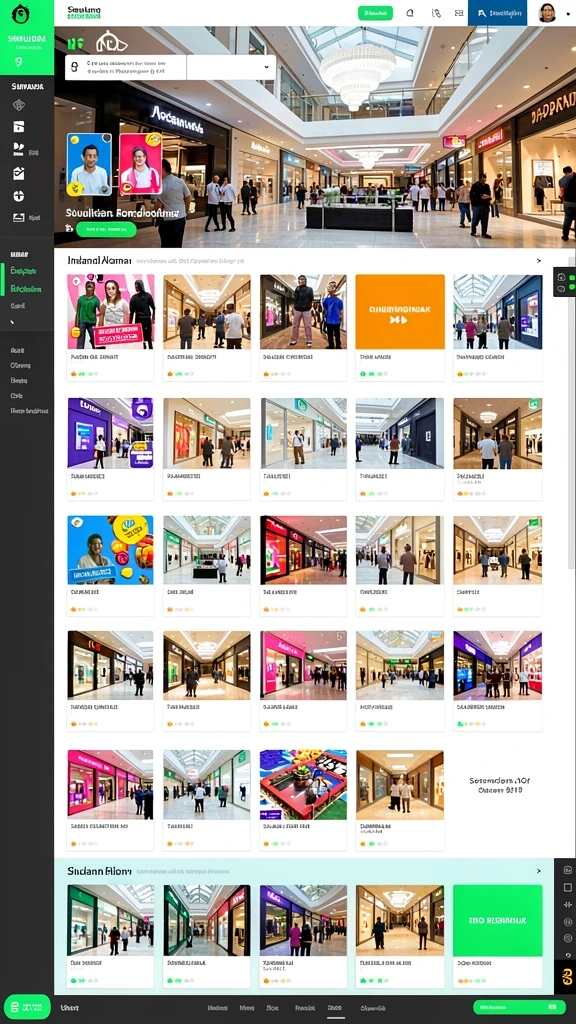The height and width of the screenshot is (1024, 576).
Task: Click the solid orange tile in first row
Action: [400, 312]
